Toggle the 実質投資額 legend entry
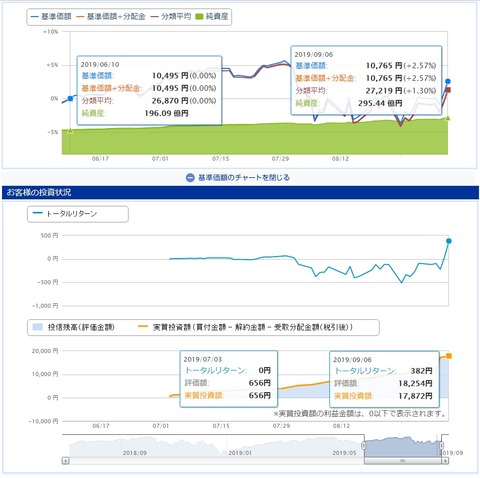 245,327
